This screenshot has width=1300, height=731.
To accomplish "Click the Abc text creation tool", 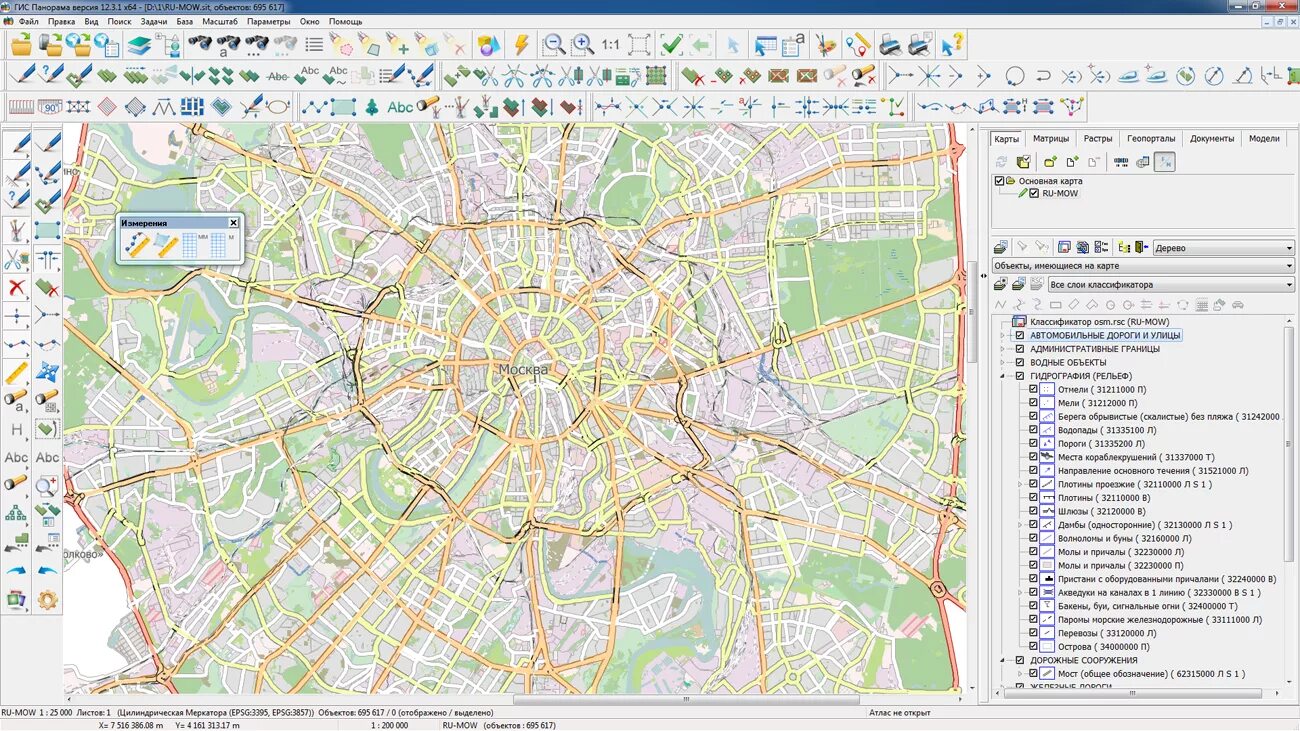I will click(400, 107).
